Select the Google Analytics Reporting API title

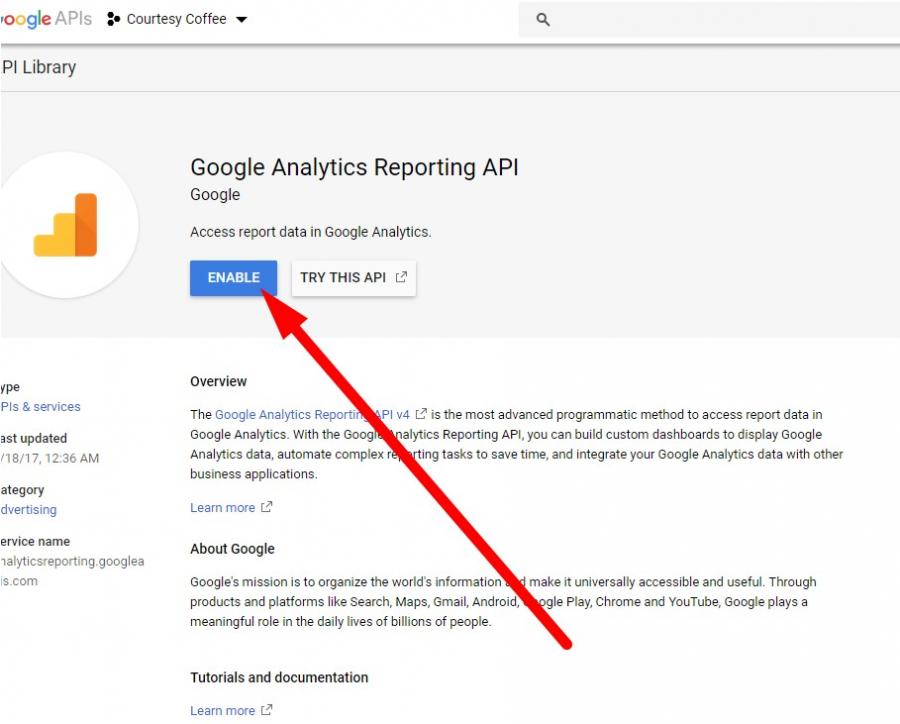[x=354, y=166]
